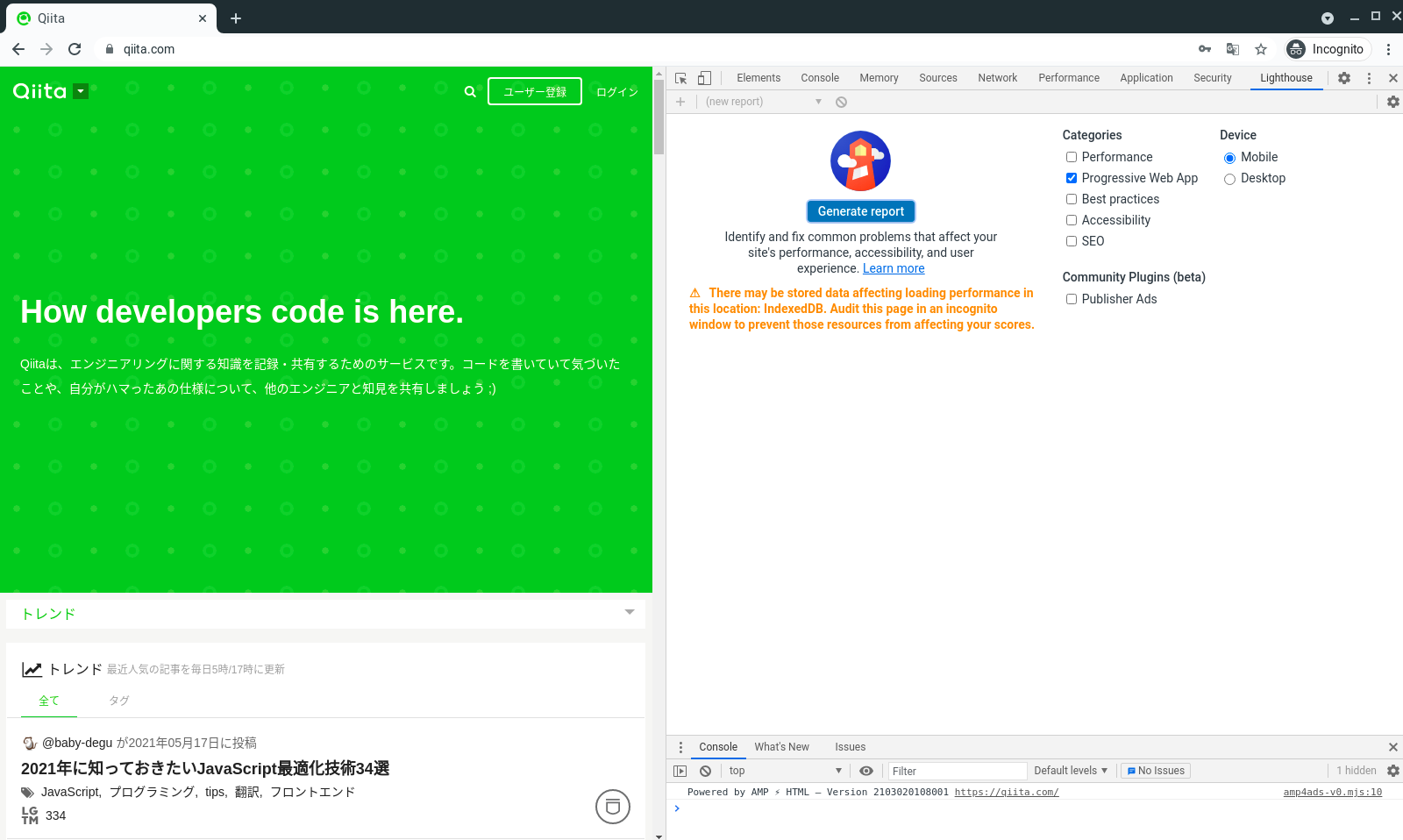Image resolution: width=1403 pixels, height=840 pixels.
Task: Click the Lighthouse clear all icon
Action: pos(841,102)
